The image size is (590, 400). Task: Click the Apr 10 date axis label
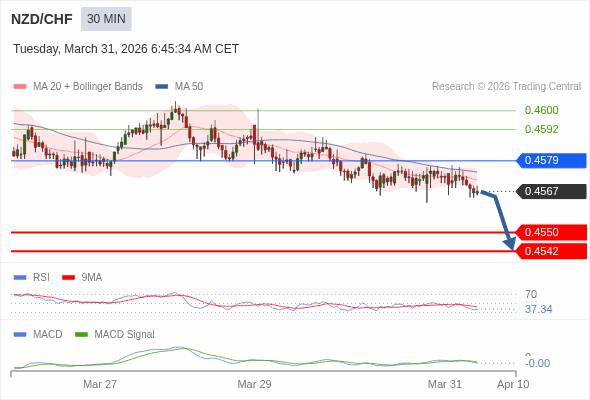[513, 384]
